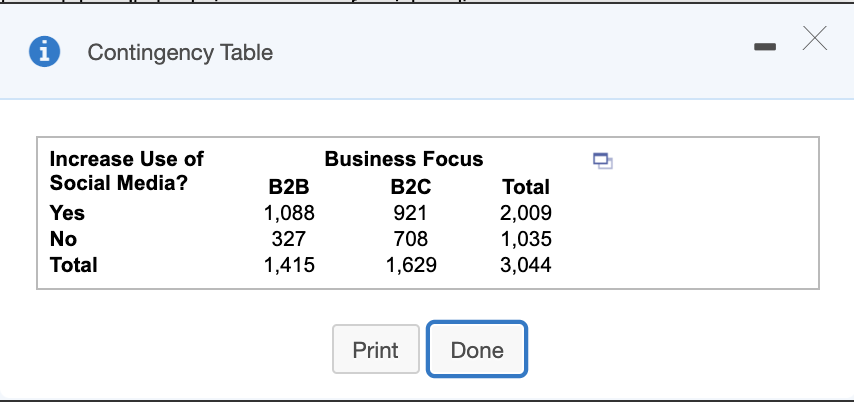The width and height of the screenshot is (854, 402).
Task: Select the No row label
Action: tap(63, 239)
